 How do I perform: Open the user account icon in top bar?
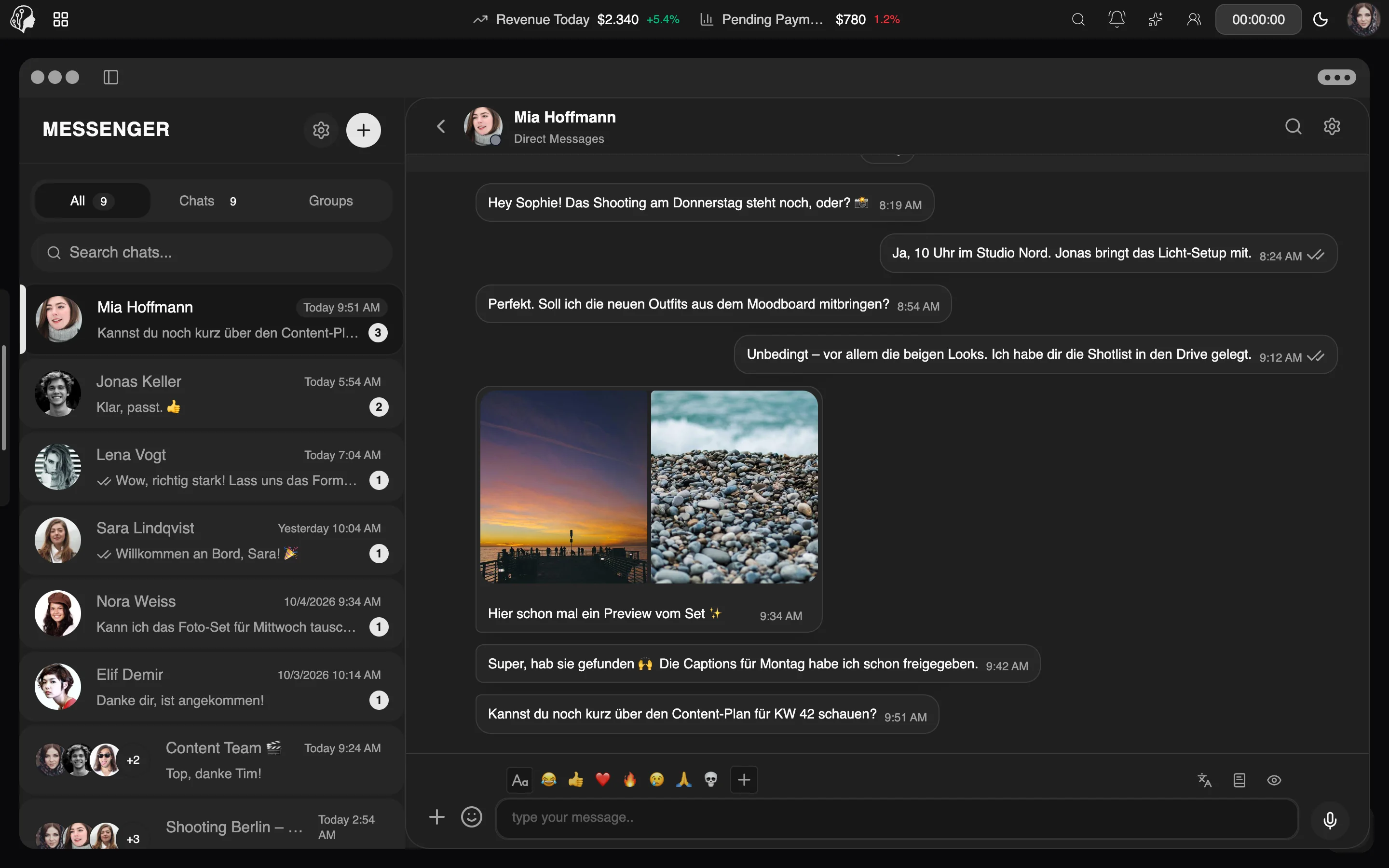1194,19
